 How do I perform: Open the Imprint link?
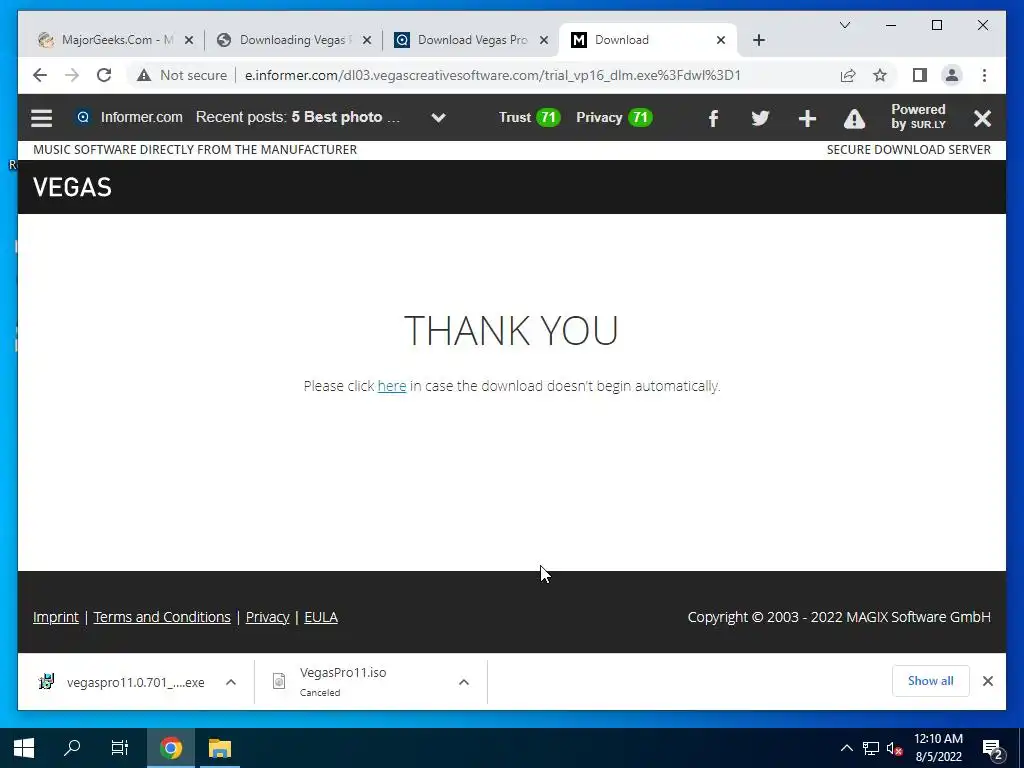click(56, 617)
